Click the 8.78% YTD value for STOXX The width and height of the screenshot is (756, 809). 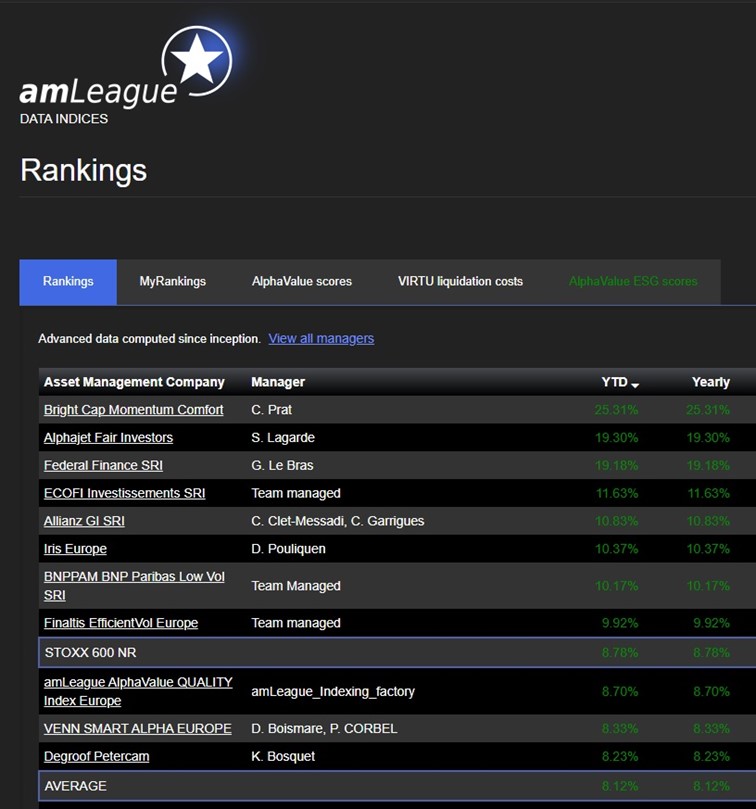(620, 653)
